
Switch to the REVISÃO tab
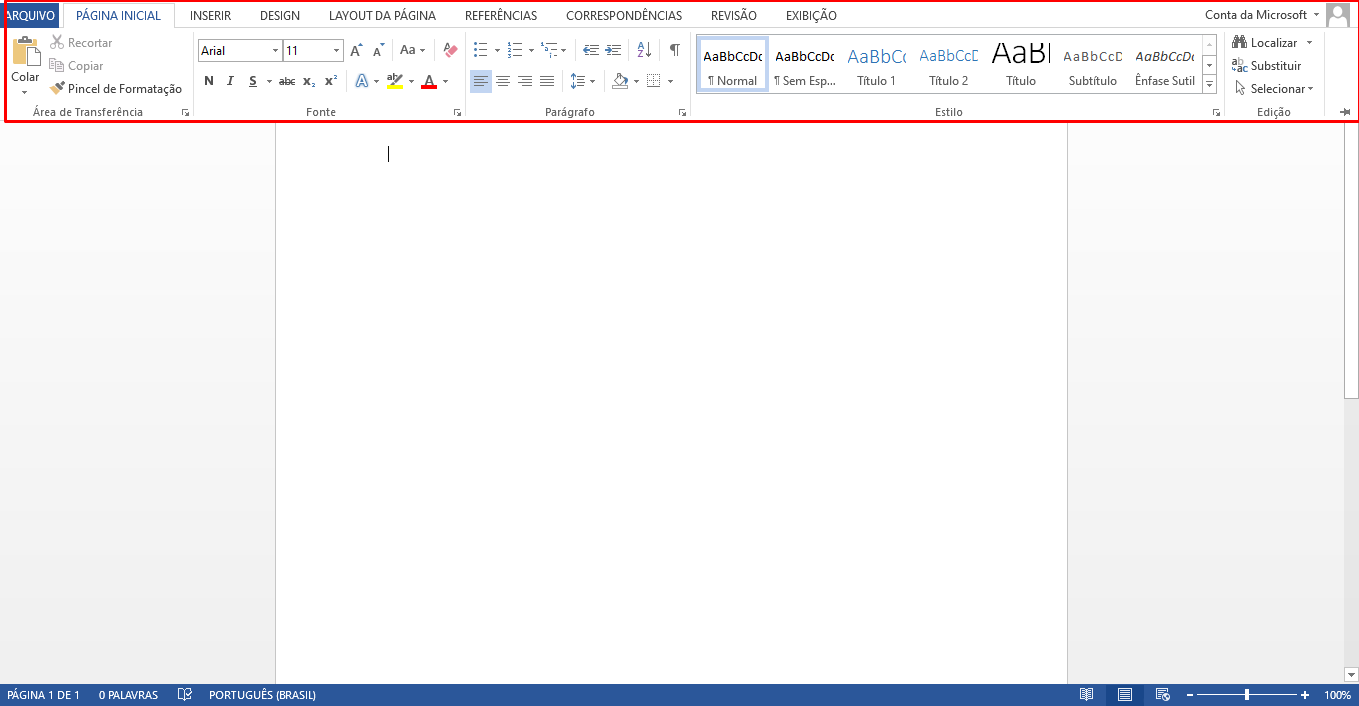coord(734,16)
